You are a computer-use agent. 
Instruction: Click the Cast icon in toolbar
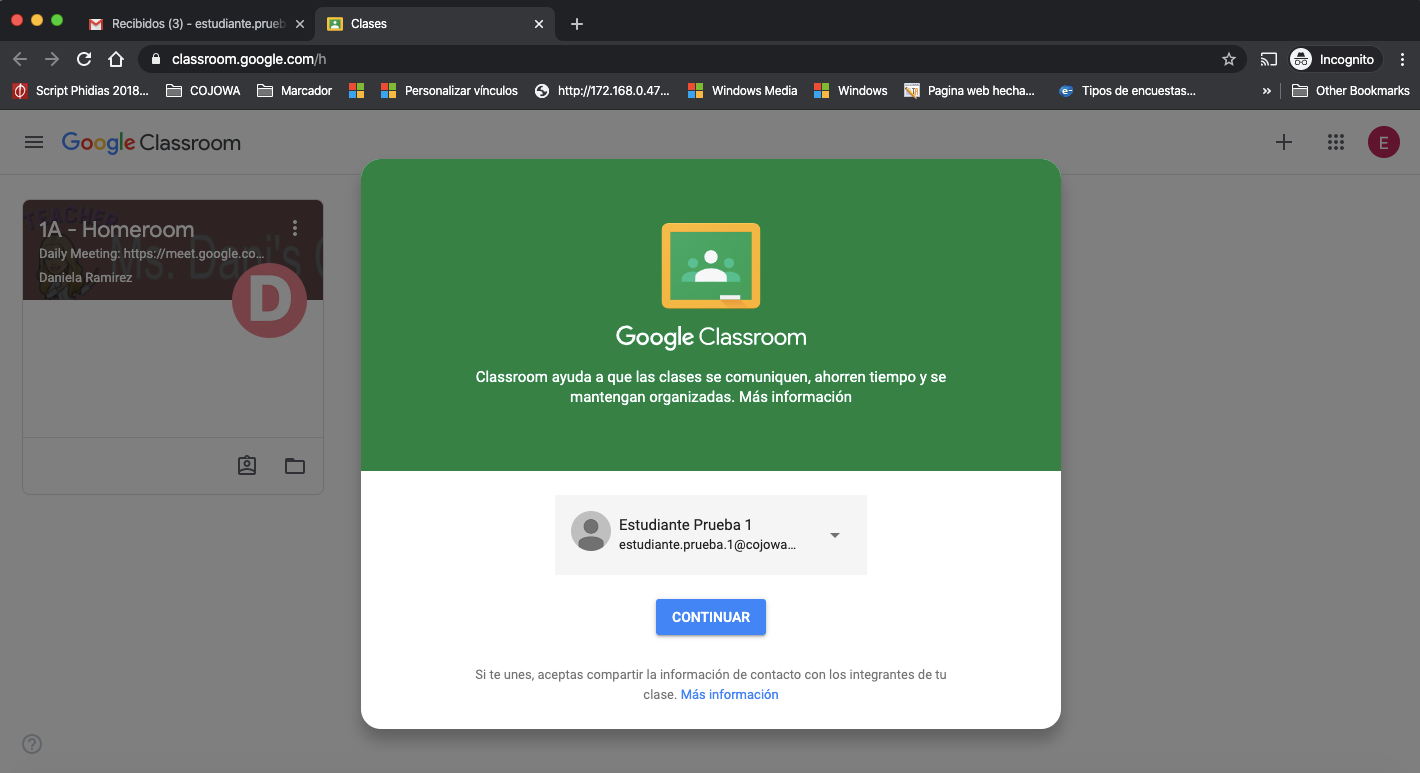pos(1268,59)
